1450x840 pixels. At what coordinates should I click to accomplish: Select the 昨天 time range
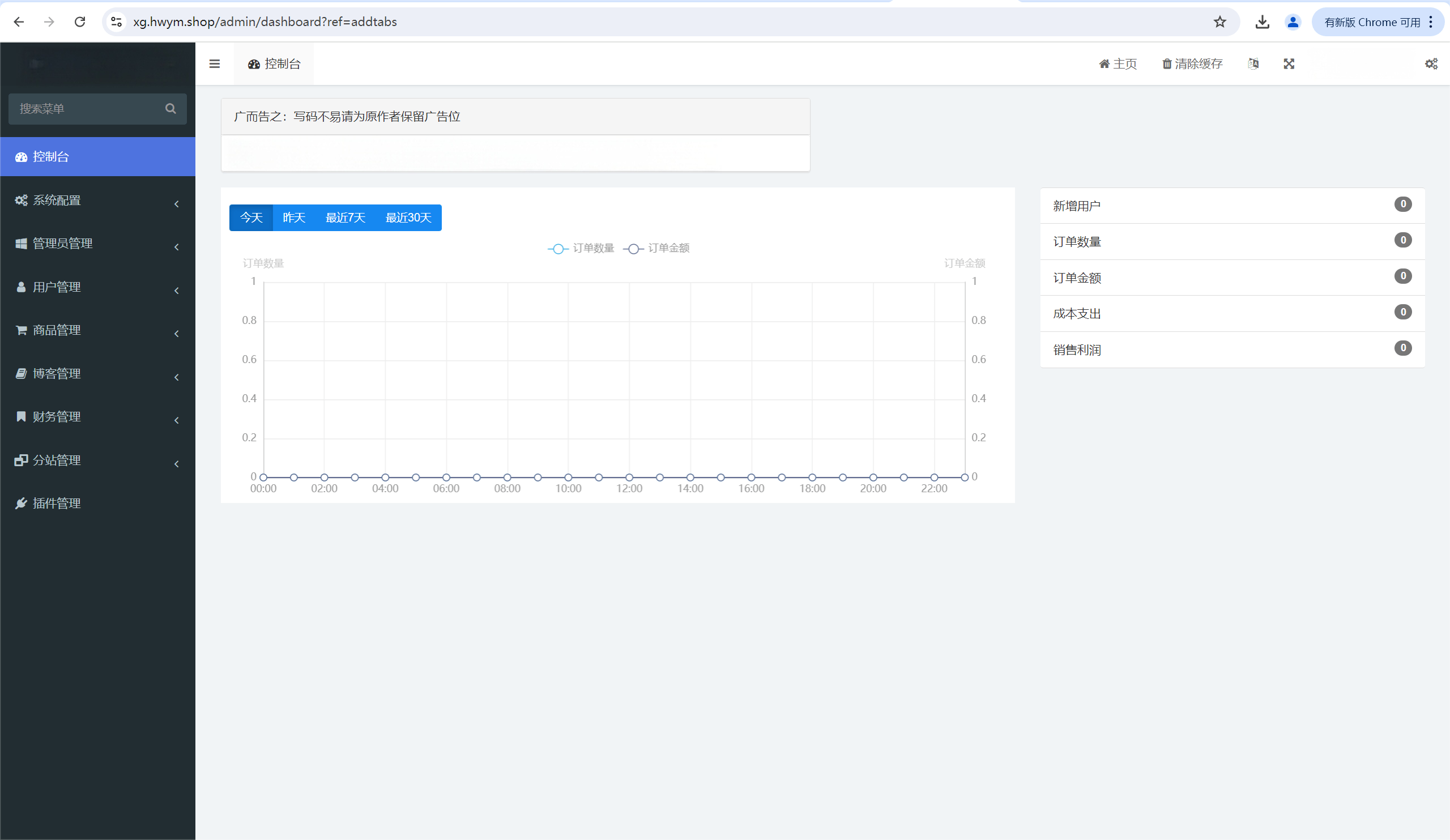pos(293,218)
